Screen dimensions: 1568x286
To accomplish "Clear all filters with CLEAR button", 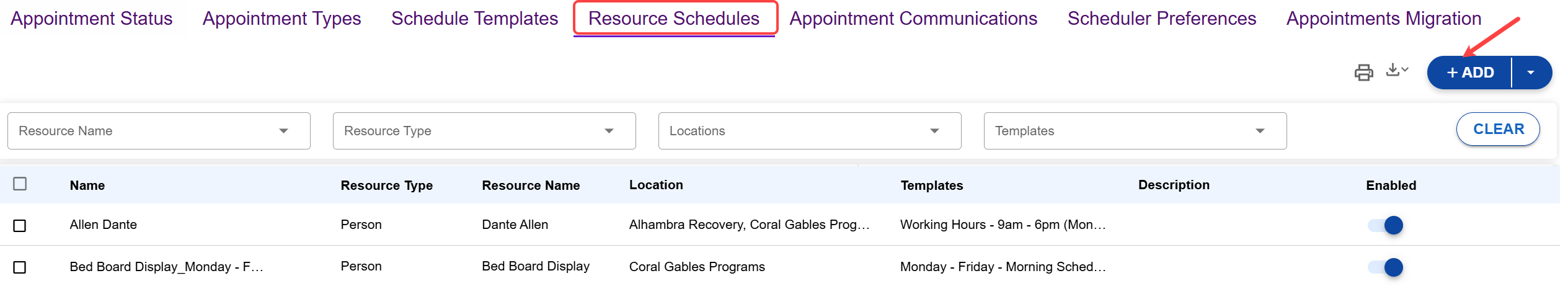I will point(1498,129).
